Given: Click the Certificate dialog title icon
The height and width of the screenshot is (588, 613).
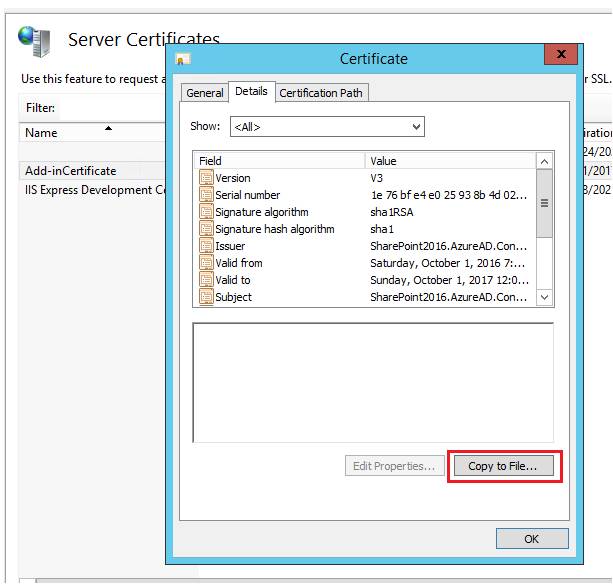Looking at the screenshot, I should 183,59.
